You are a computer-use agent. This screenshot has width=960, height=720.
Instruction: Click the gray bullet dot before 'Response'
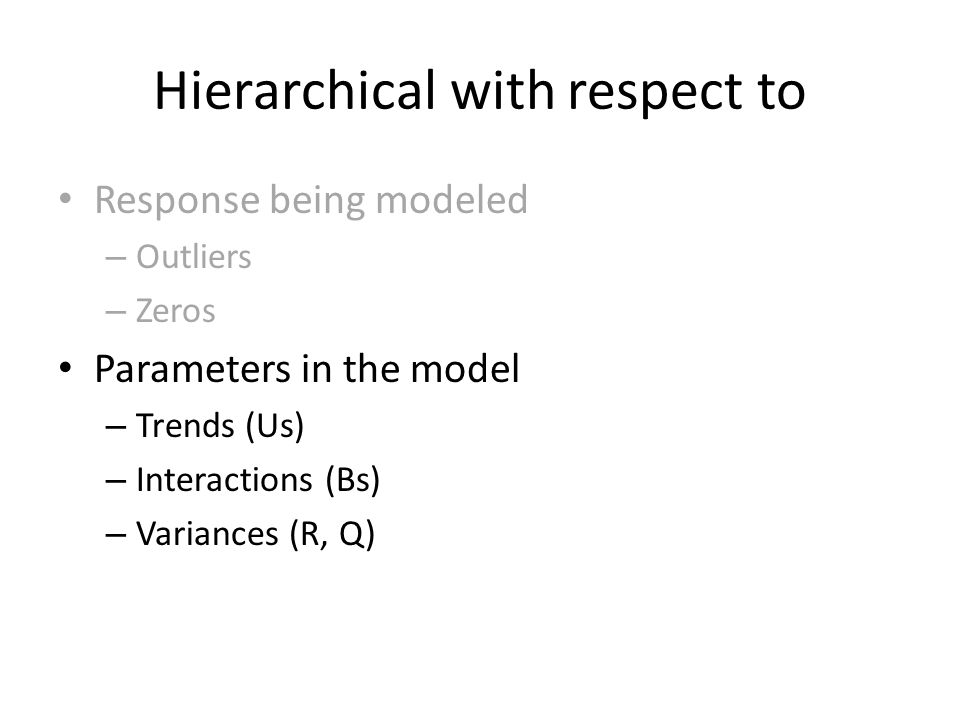pyautogui.click(x=66, y=199)
